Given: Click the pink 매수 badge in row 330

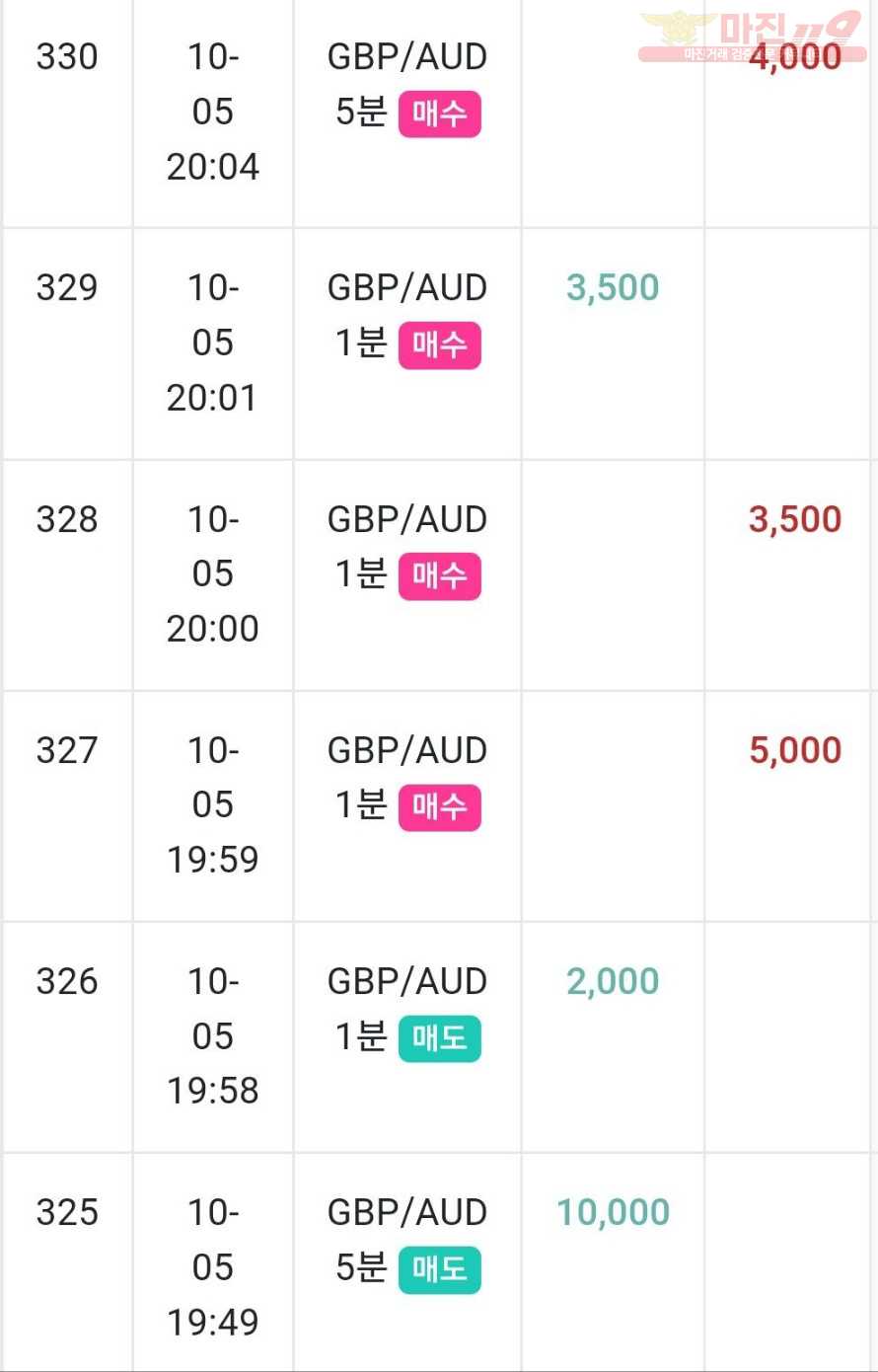Looking at the screenshot, I should (x=439, y=114).
